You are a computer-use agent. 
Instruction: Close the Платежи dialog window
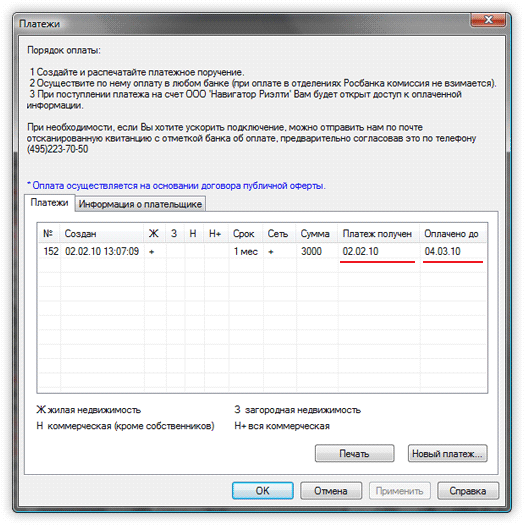(488, 20)
